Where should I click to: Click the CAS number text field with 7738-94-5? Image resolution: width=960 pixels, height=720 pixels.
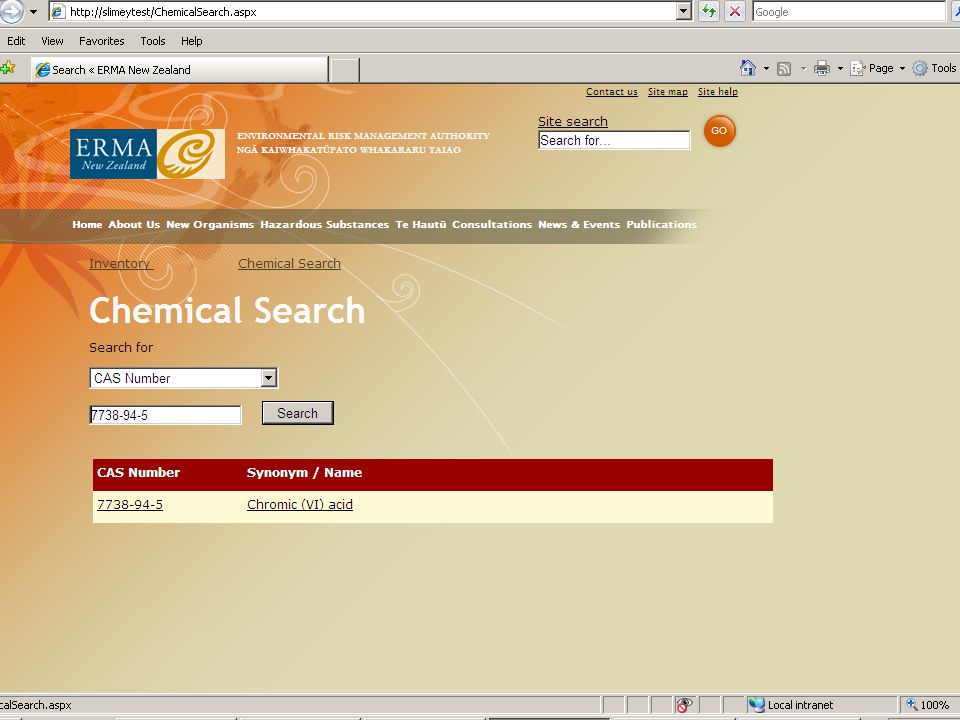pos(165,414)
